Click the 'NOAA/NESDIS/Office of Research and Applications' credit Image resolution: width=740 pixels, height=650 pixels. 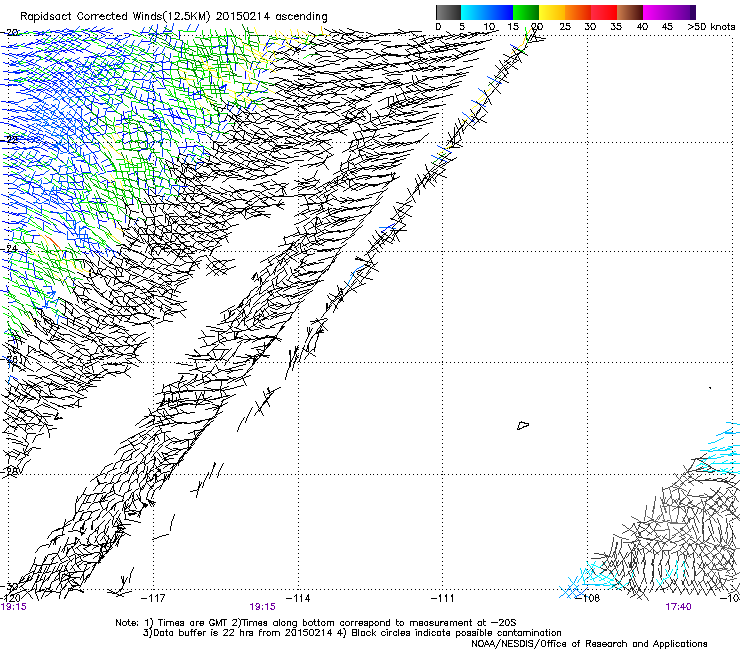pos(589,643)
